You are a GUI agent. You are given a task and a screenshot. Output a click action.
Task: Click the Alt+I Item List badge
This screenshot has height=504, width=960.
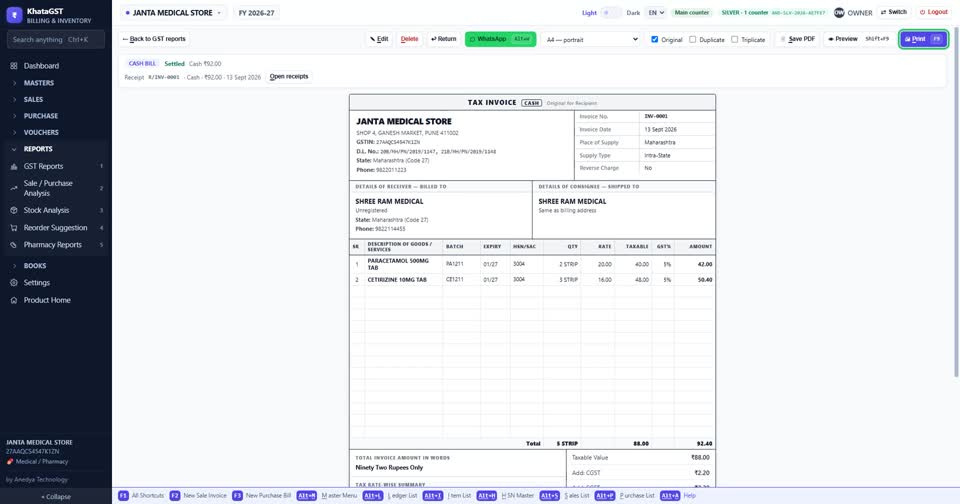tap(433, 495)
